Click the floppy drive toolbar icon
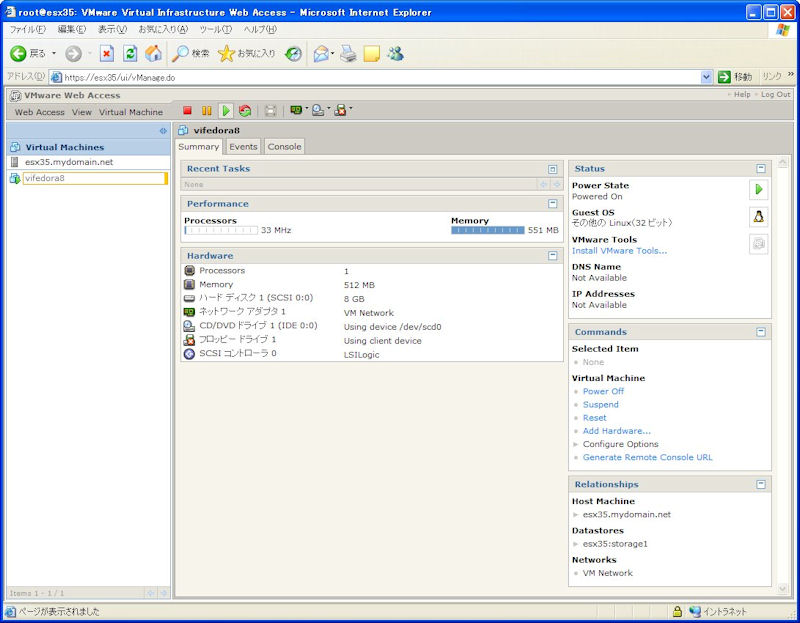 point(340,110)
